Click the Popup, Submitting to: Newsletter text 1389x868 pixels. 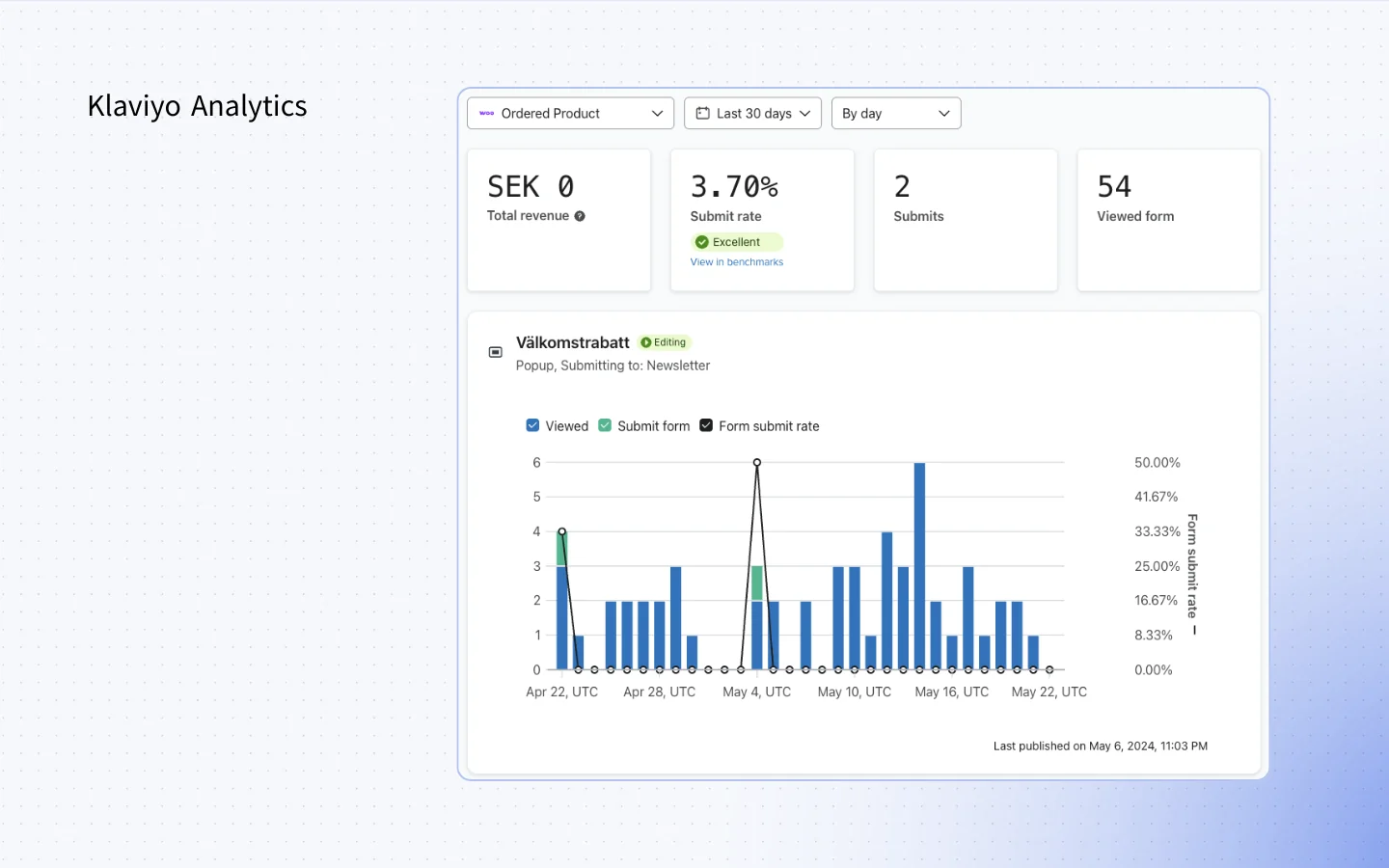[613, 366]
